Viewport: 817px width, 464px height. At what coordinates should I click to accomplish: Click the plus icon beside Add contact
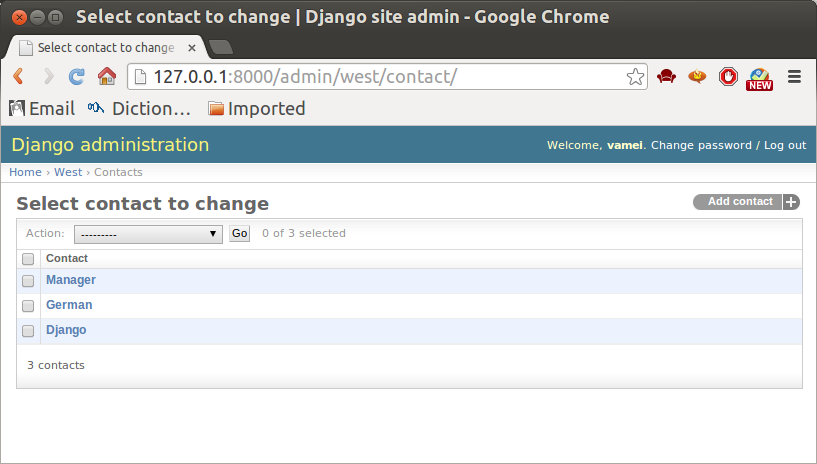(791, 202)
